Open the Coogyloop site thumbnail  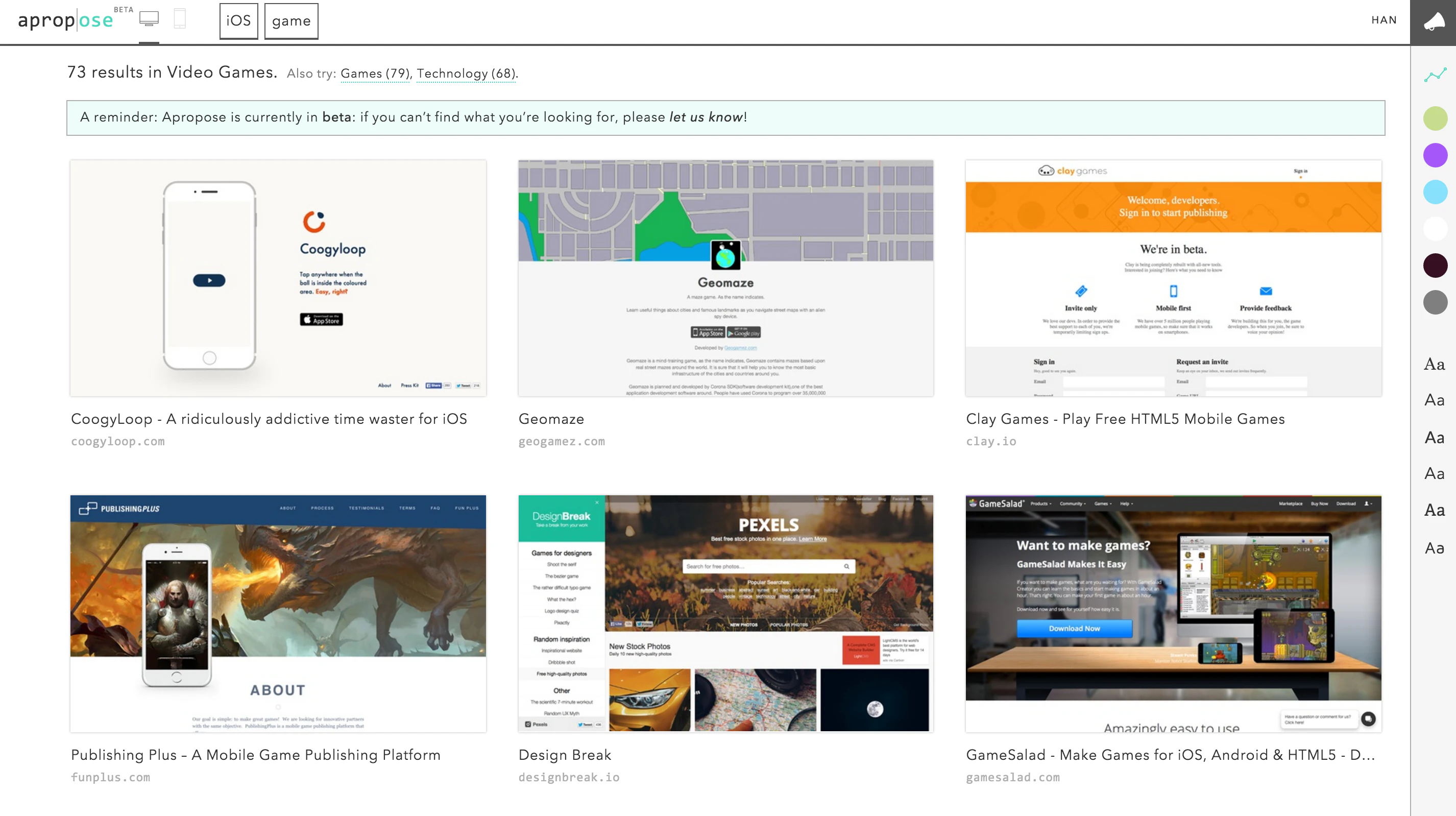pos(278,278)
